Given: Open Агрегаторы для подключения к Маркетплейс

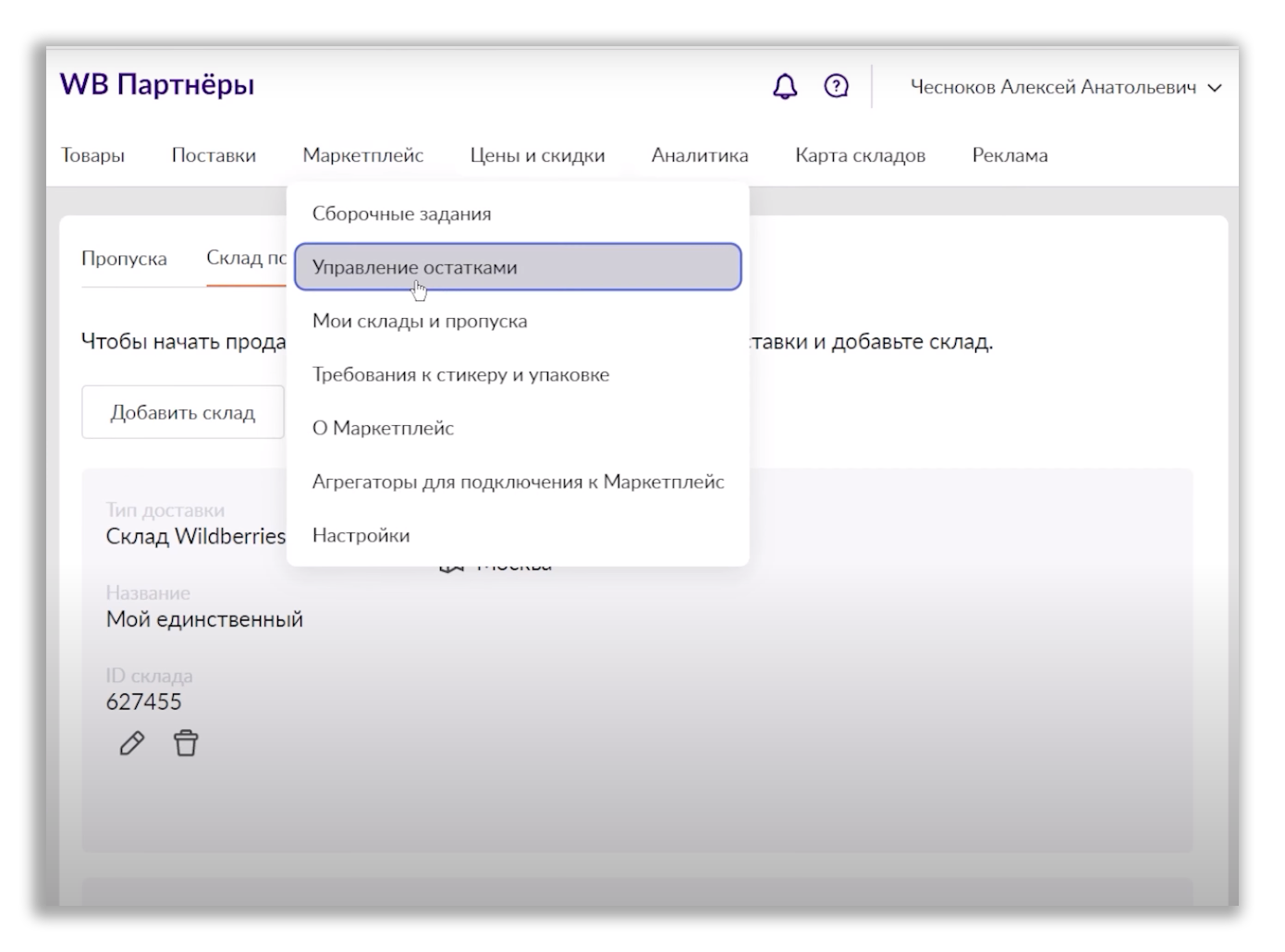Looking at the screenshot, I should pyautogui.click(x=518, y=482).
